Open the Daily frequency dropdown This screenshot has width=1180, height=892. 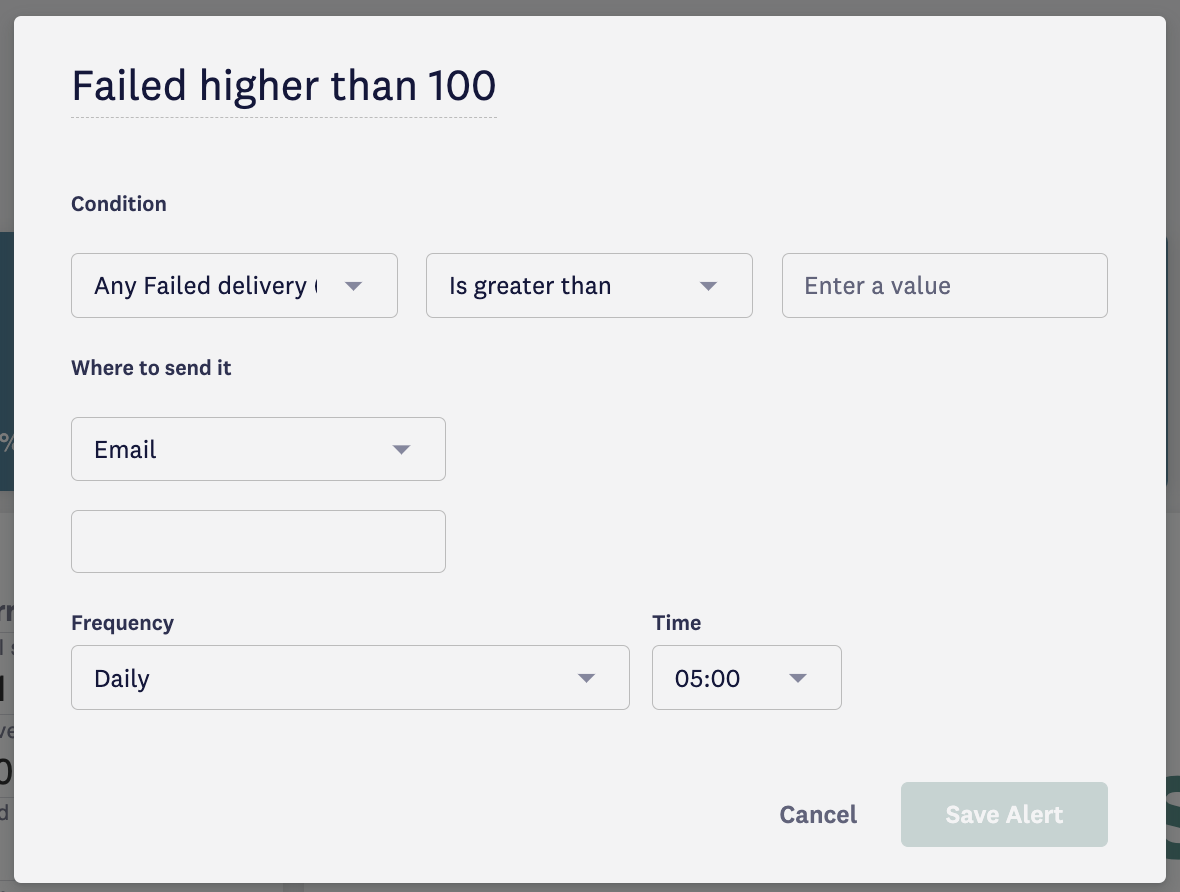click(350, 677)
